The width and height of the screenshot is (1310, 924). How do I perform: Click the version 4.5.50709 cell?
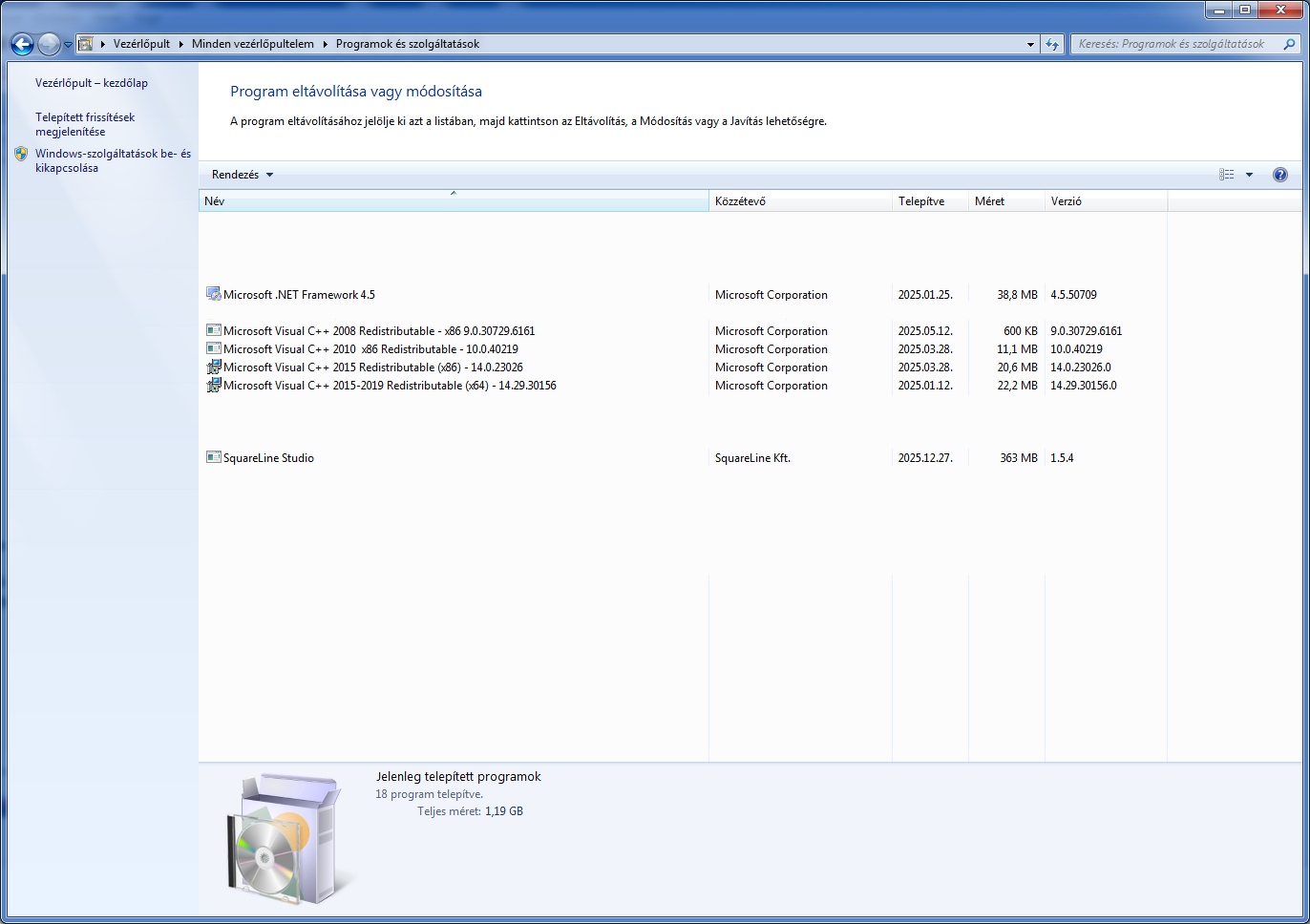(1073, 295)
